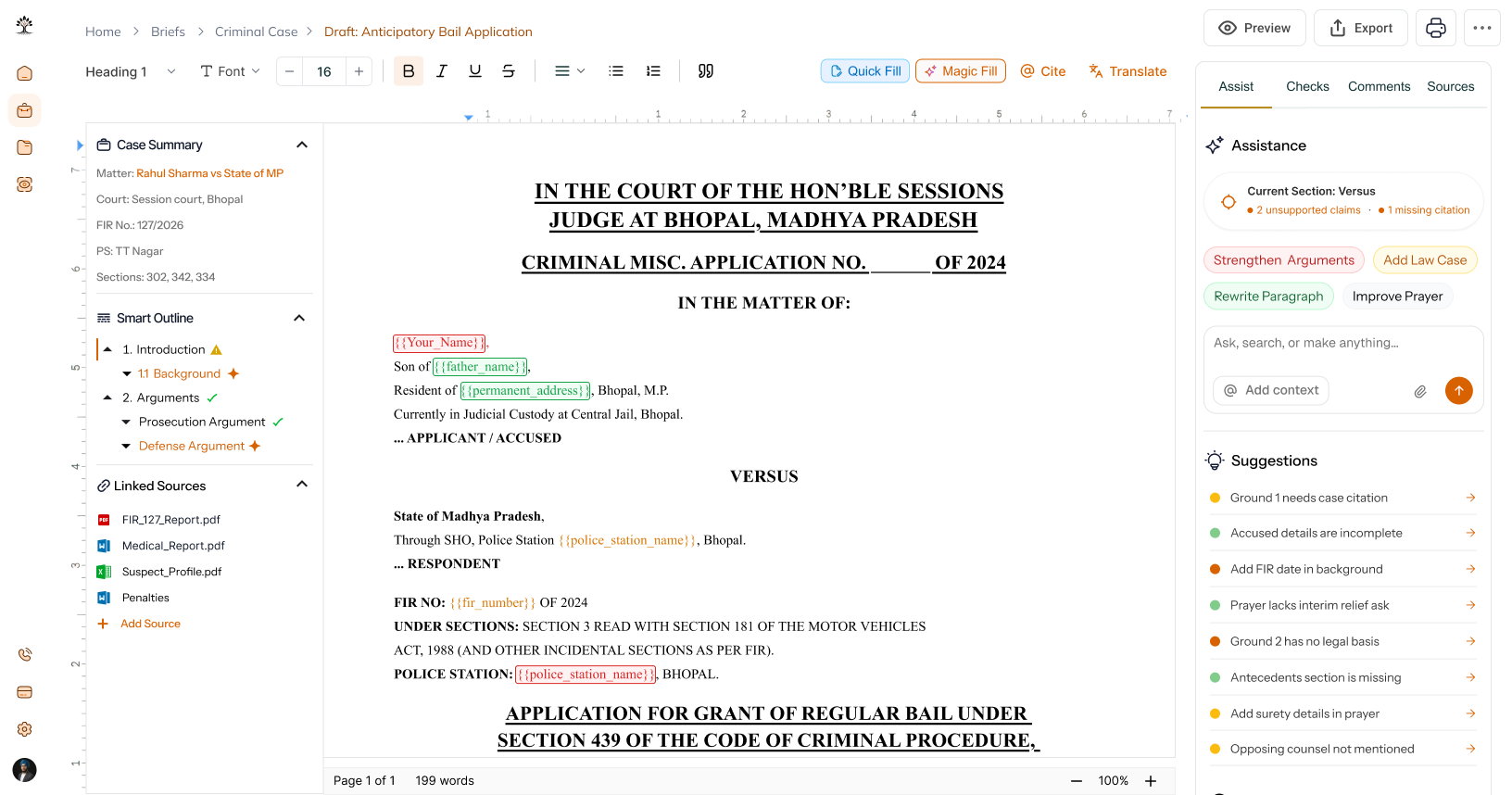1512x795 pixels.
Task: Open the card icon in left sidebar
Action: (x=25, y=692)
